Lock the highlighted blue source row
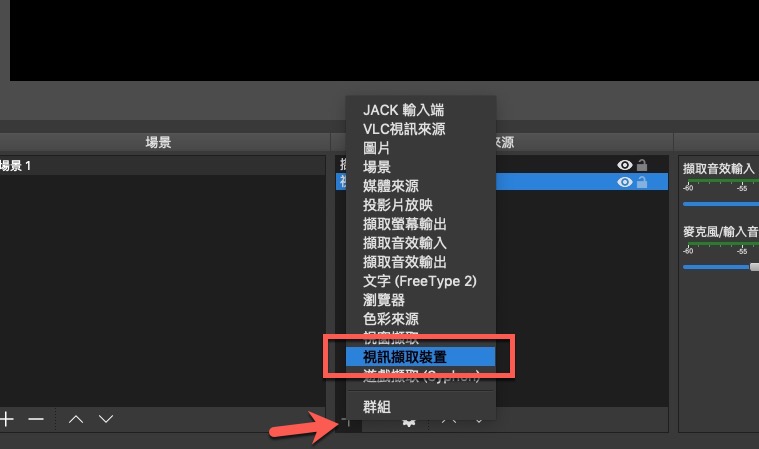Image resolution: width=759 pixels, height=449 pixels. 642,182
